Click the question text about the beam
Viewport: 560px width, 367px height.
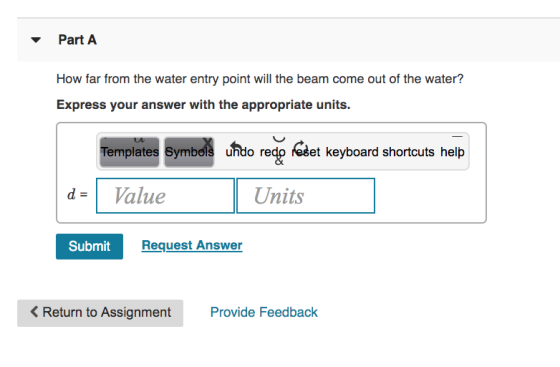coord(260,79)
